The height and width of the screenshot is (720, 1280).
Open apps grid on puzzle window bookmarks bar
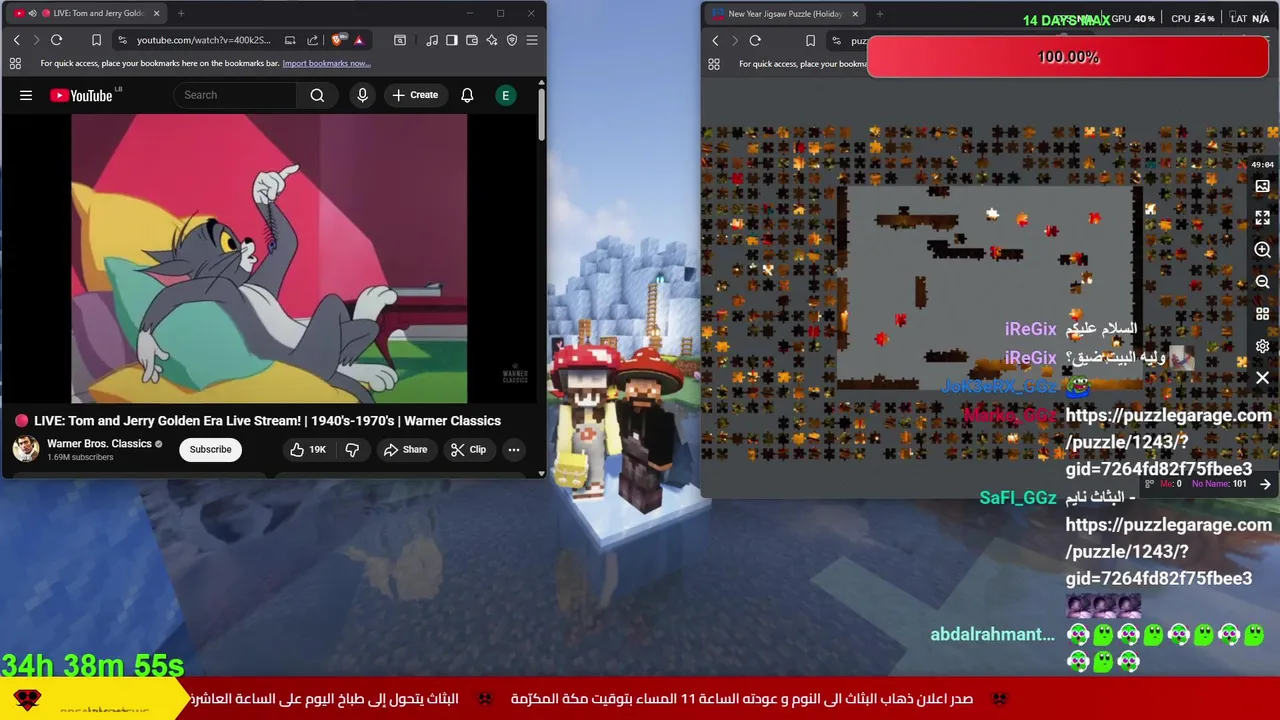click(714, 64)
